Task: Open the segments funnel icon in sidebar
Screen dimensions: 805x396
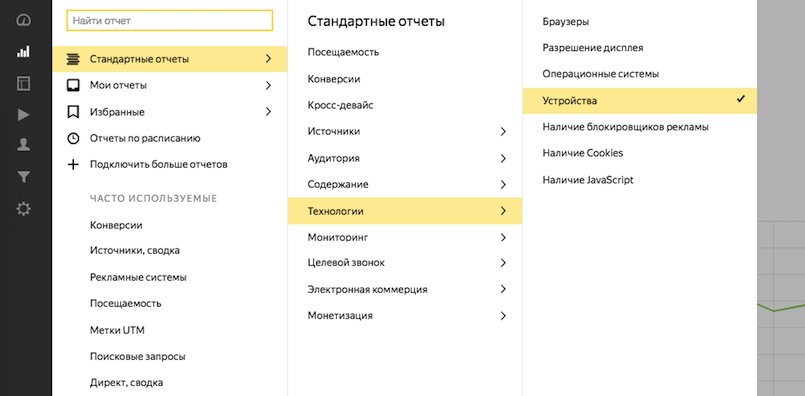Action: pyautogui.click(x=24, y=177)
